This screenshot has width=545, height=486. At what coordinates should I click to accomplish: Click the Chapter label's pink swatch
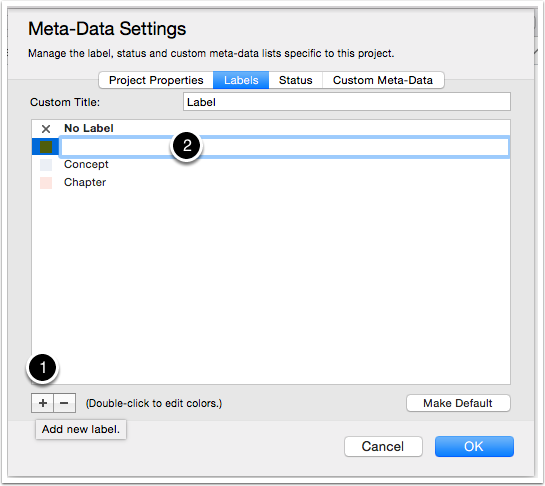tap(46, 183)
